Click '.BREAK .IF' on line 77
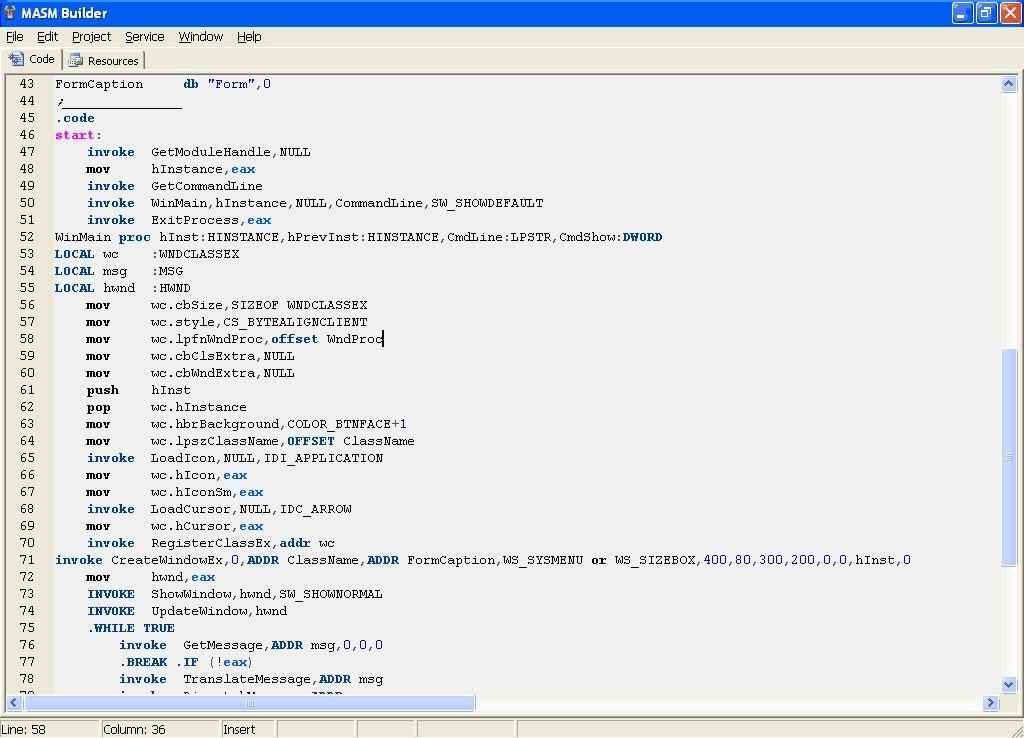 (x=159, y=662)
